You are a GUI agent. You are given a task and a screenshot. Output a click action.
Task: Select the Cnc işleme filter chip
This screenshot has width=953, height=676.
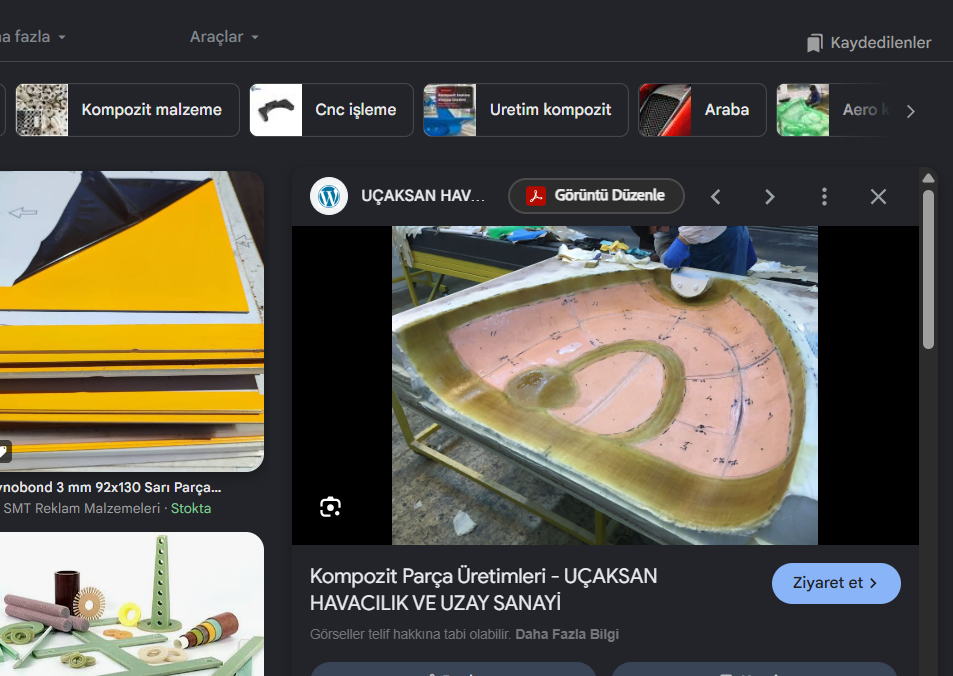[x=331, y=110]
